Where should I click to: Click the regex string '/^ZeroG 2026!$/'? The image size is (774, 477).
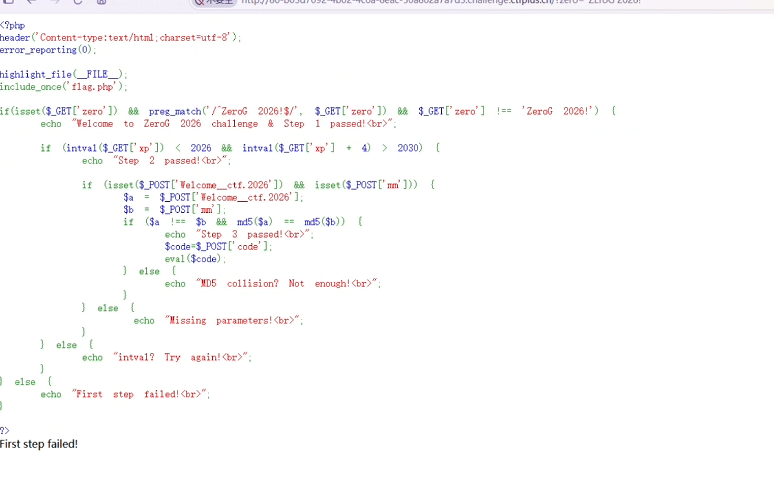[253, 111]
